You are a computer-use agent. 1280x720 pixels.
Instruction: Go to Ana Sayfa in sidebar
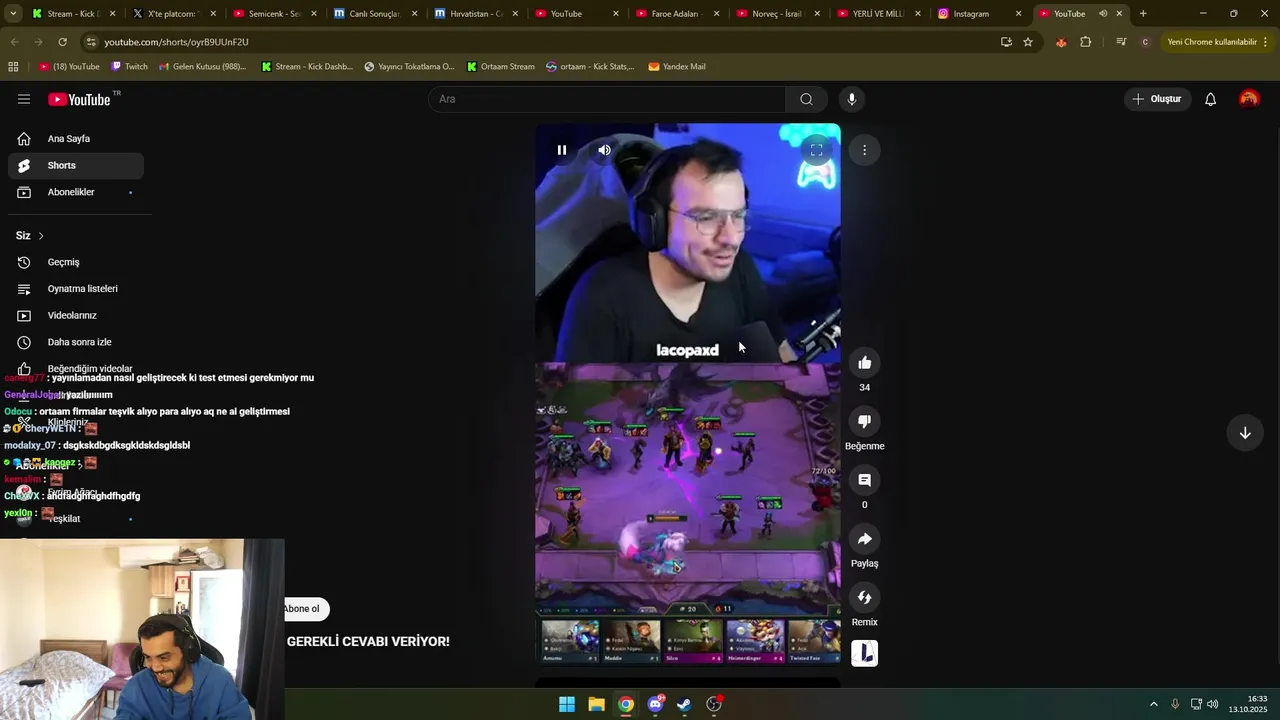click(x=76, y=139)
